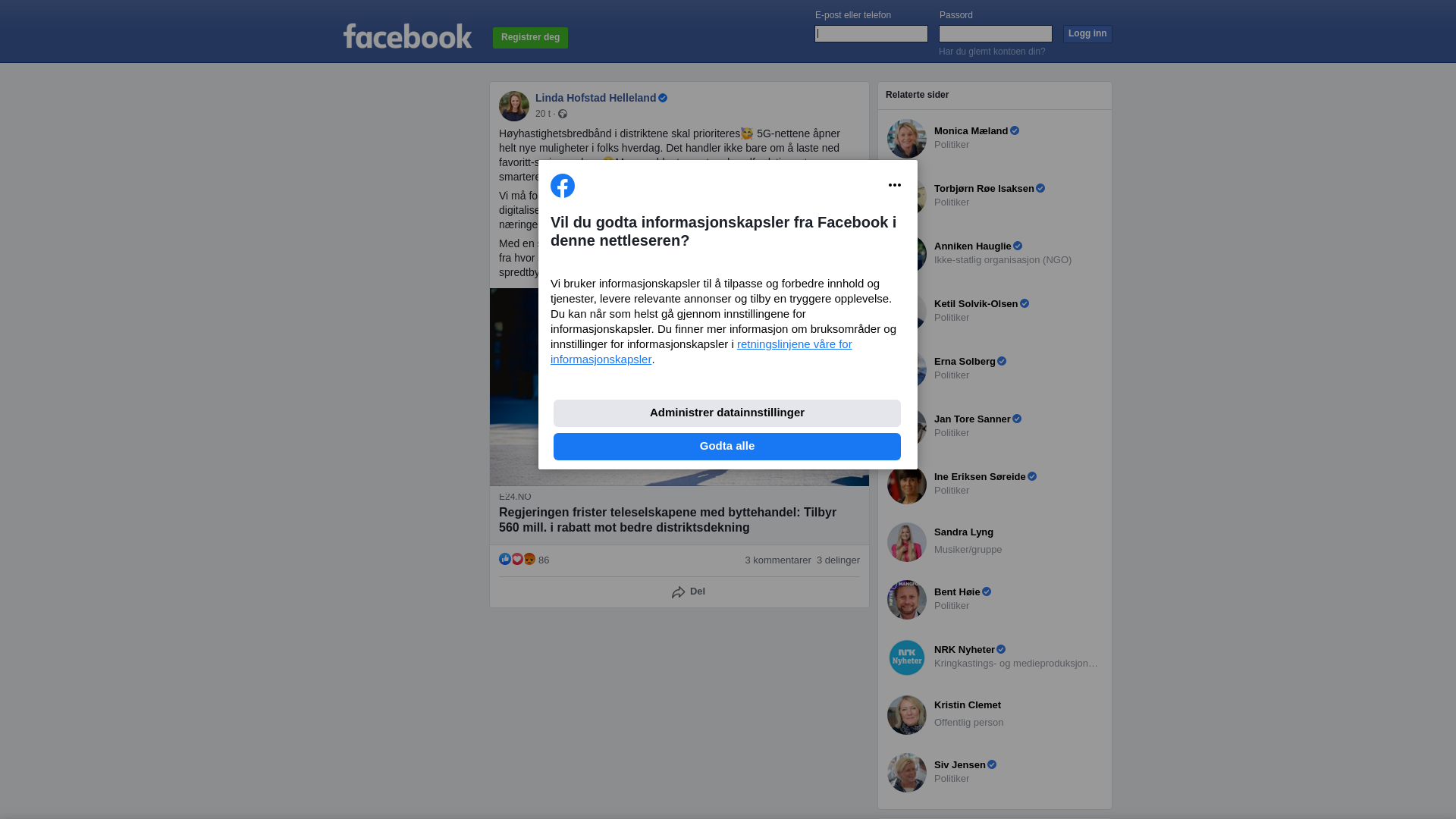Open the 3 kommentarer link
Image resolution: width=1456 pixels, height=819 pixels.
778,560
